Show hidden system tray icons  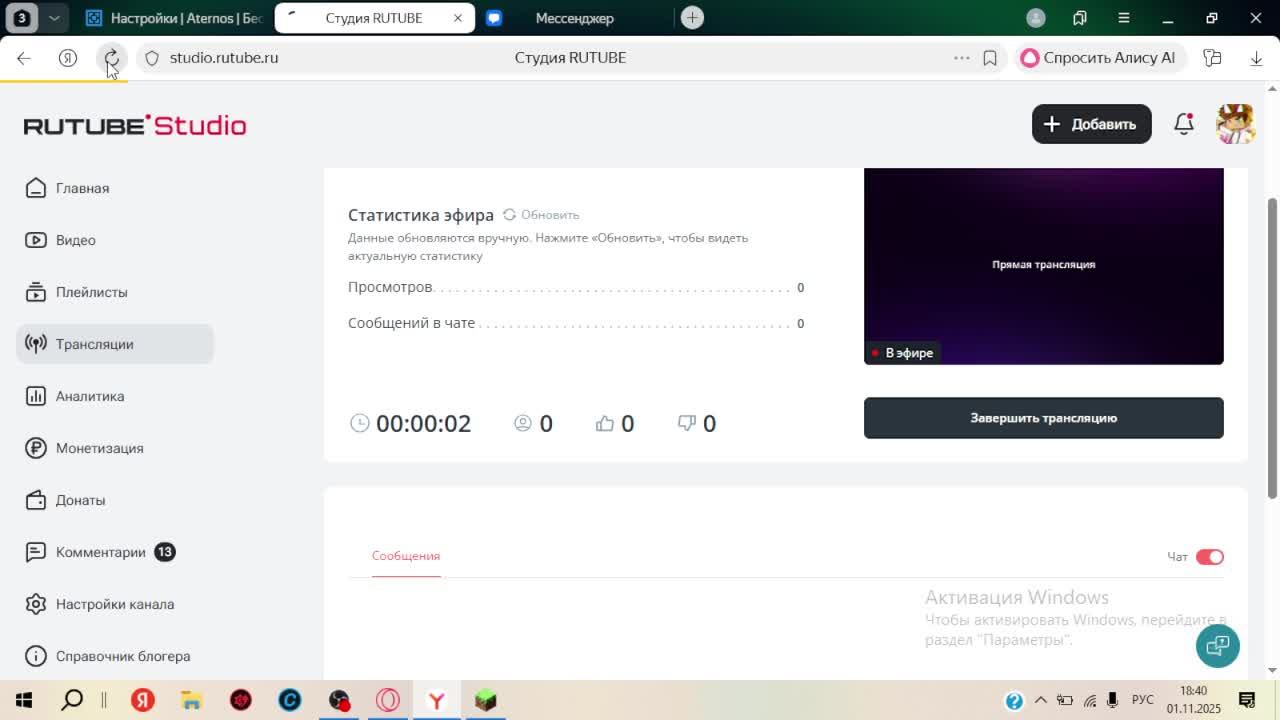pyautogui.click(x=1041, y=700)
